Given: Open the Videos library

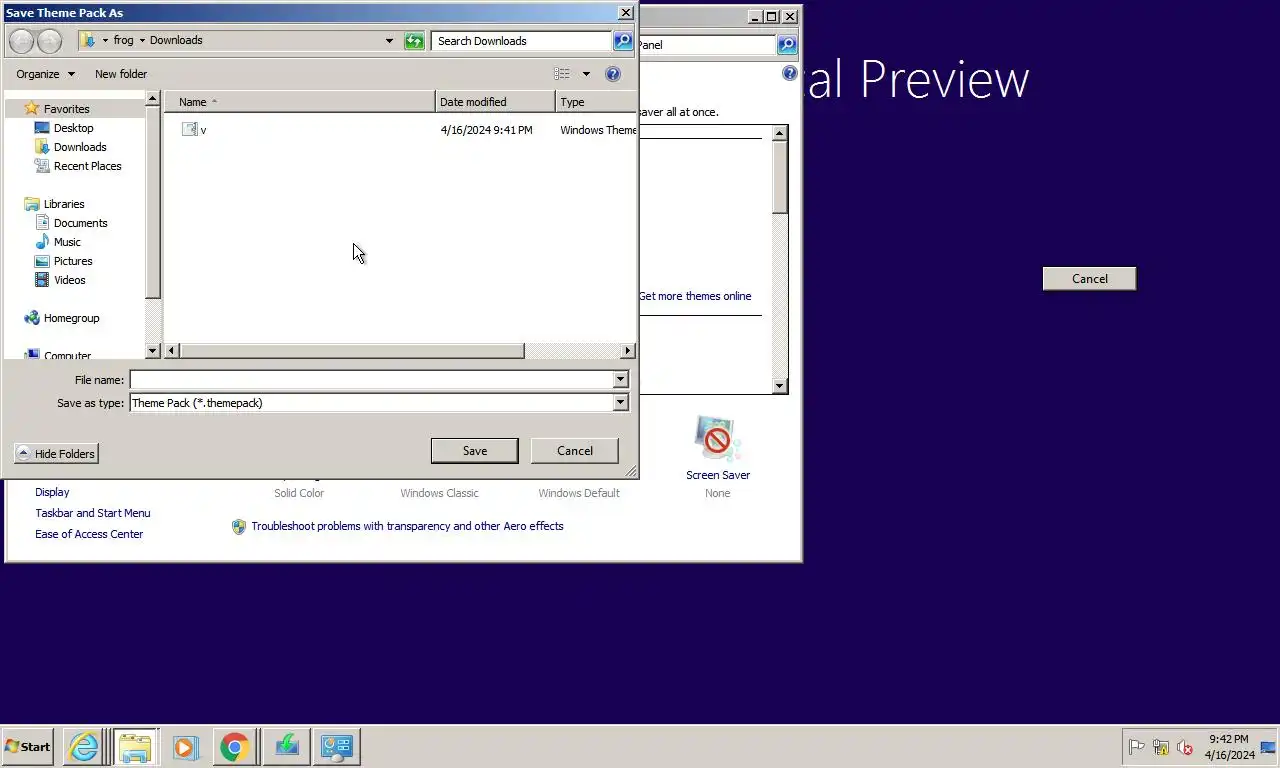Looking at the screenshot, I should click(x=69, y=280).
